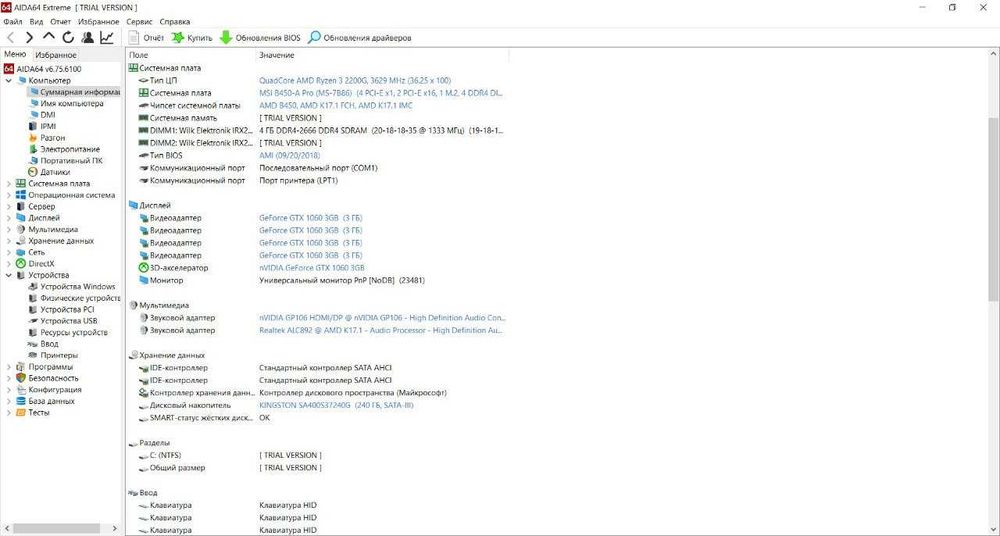Click the Refresh toolbar icon
Screen dimensions: 1000x536
68,38
